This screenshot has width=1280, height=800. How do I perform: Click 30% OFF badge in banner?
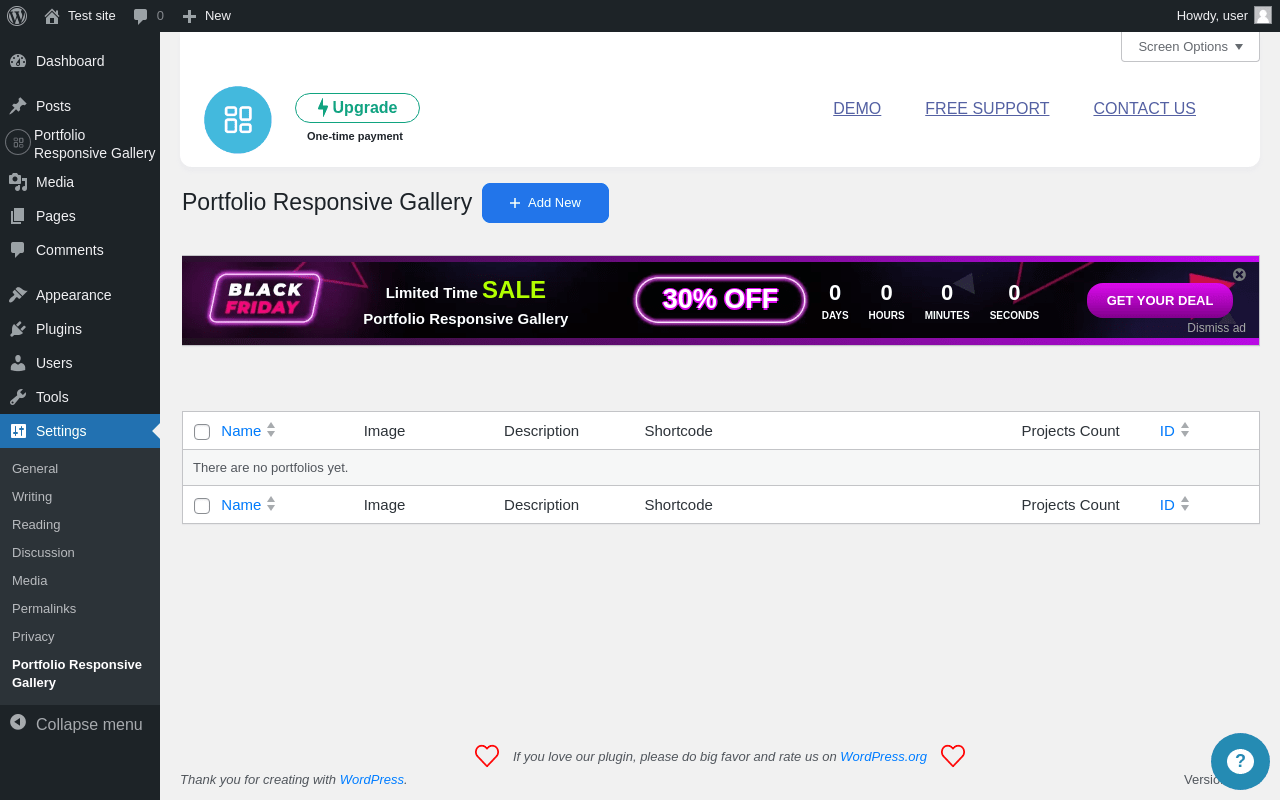coord(720,299)
